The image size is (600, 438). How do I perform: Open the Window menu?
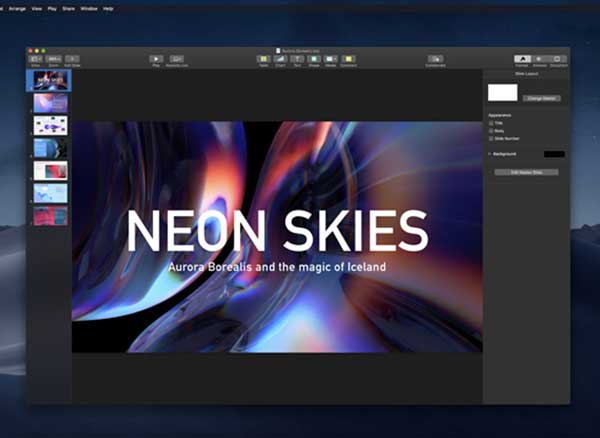pos(89,8)
